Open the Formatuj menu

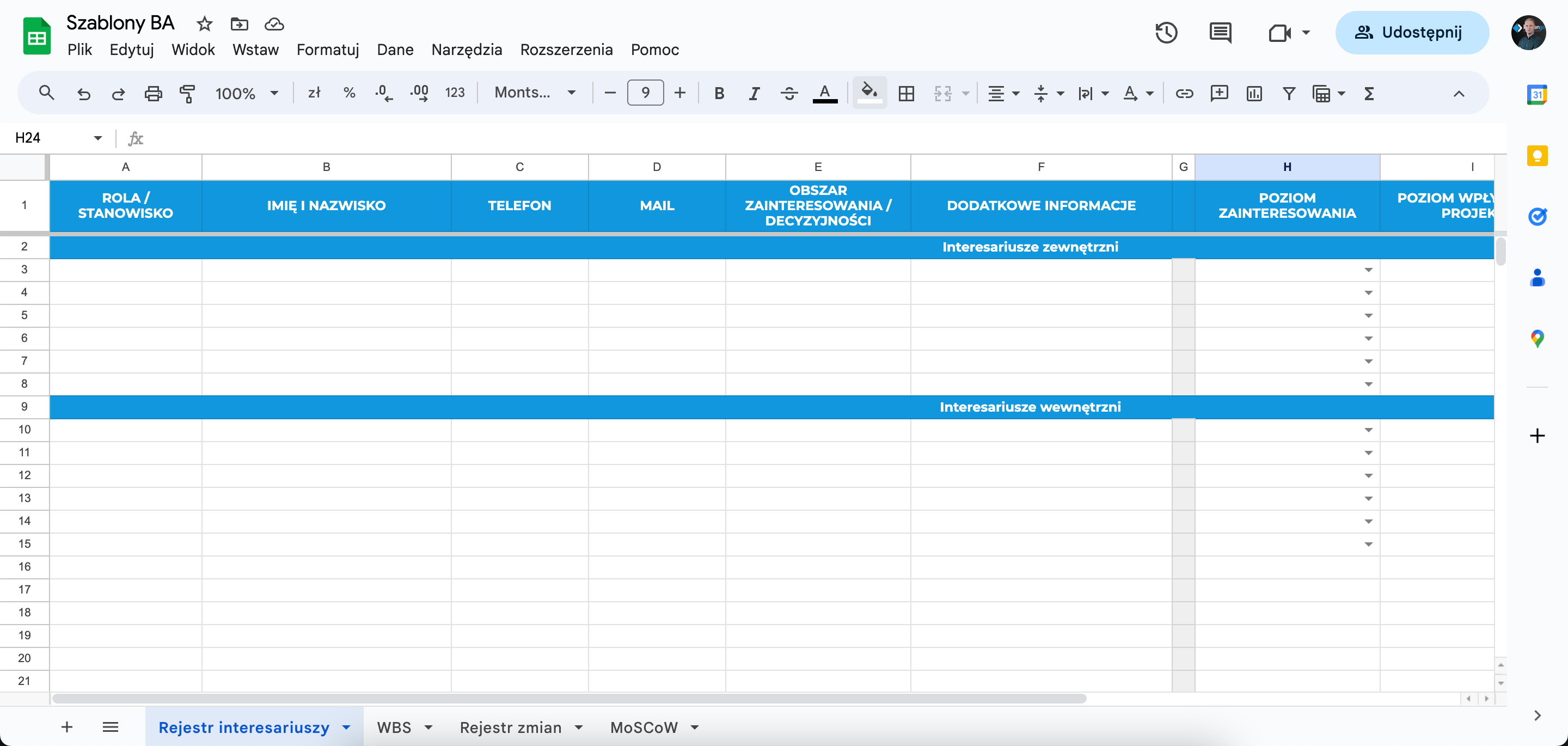pos(327,50)
